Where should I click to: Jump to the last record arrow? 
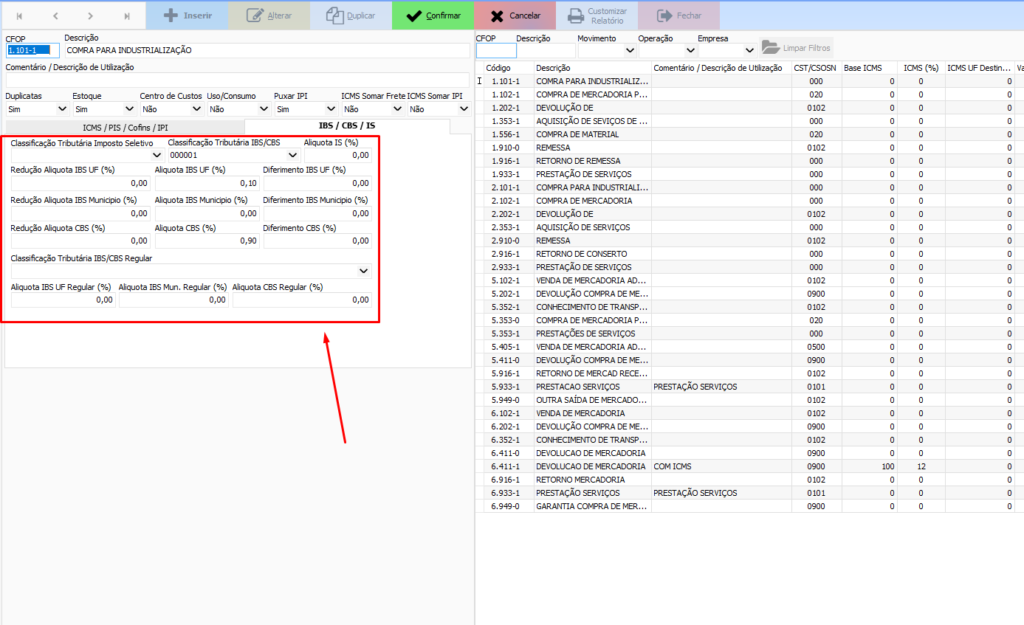(126, 16)
